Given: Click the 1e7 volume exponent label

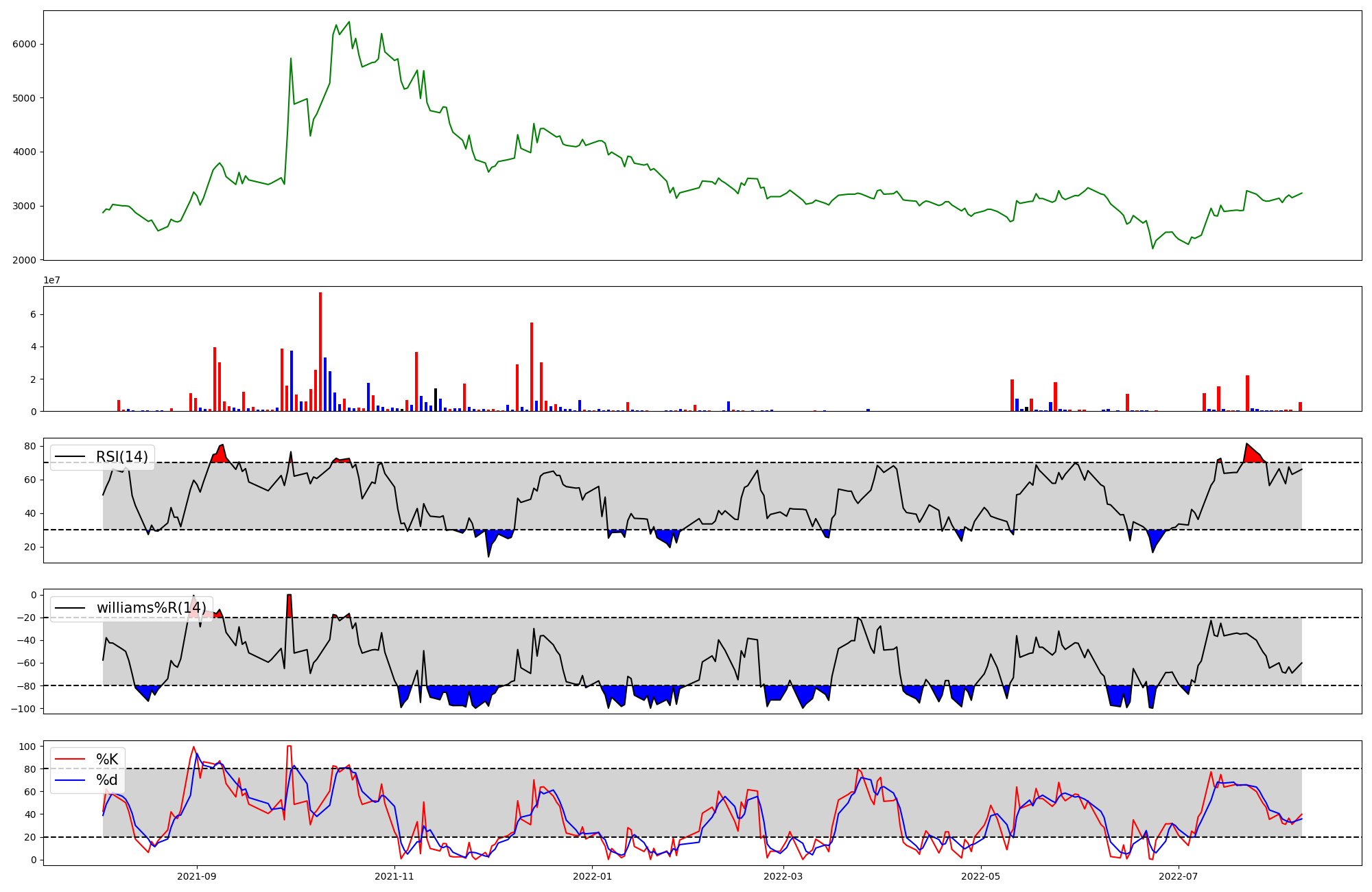Looking at the screenshot, I should click(x=51, y=280).
